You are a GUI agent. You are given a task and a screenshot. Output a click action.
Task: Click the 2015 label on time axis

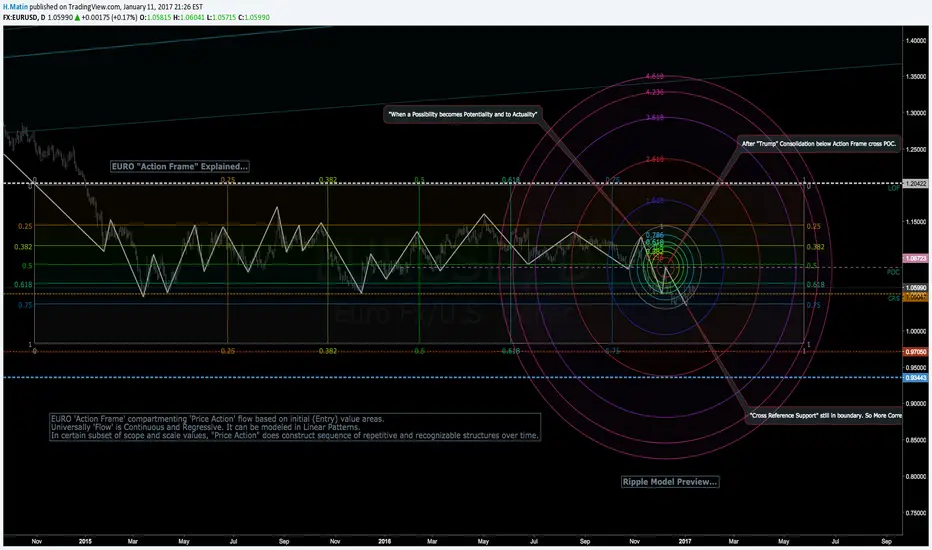coord(85,541)
